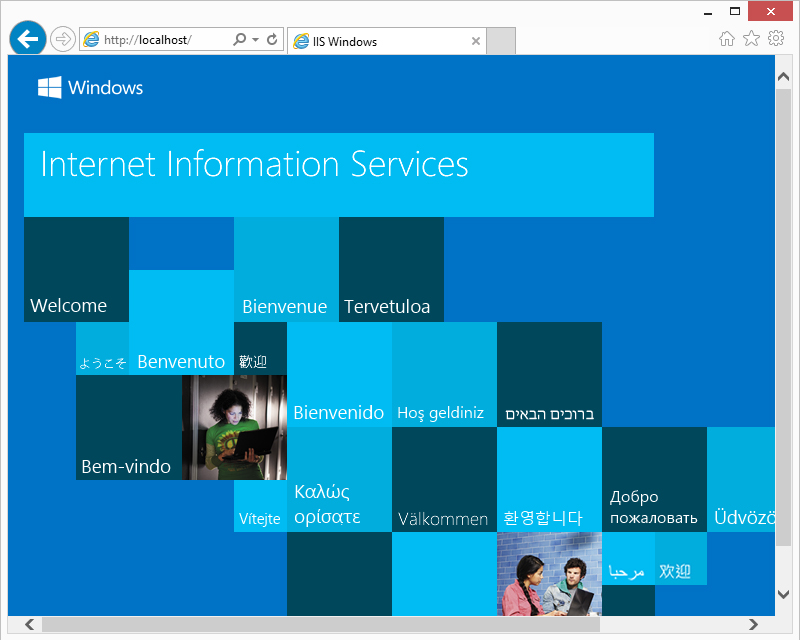Image resolution: width=800 pixels, height=640 pixels.
Task: Click the Bienvenido tile
Action: coord(339,375)
